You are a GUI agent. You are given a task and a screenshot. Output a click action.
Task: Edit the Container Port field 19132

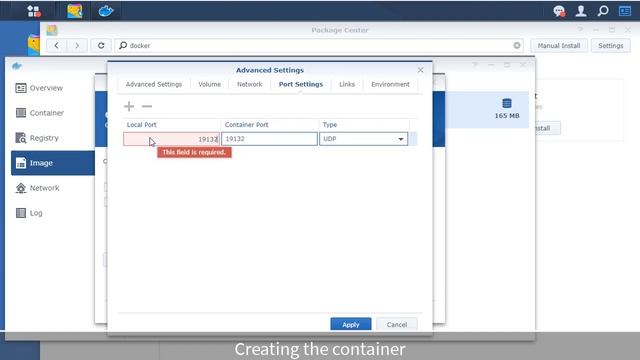pos(269,139)
